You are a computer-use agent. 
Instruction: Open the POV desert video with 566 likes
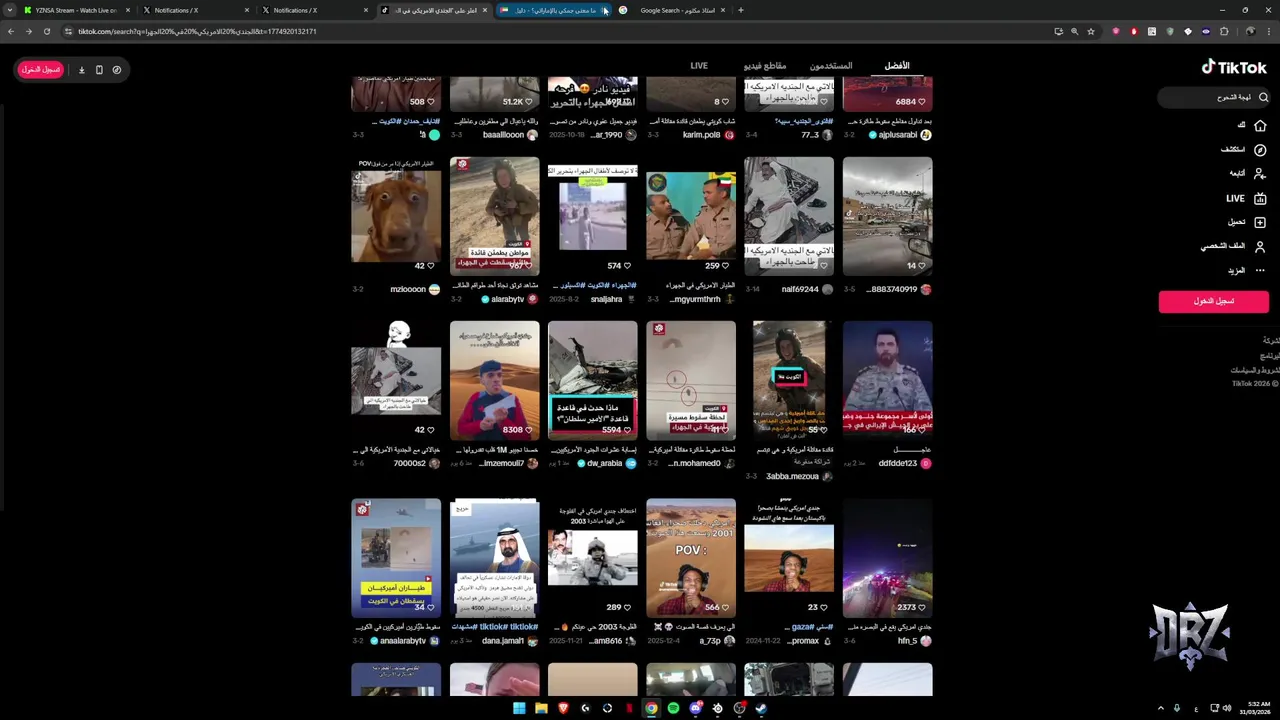(x=691, y=558)
